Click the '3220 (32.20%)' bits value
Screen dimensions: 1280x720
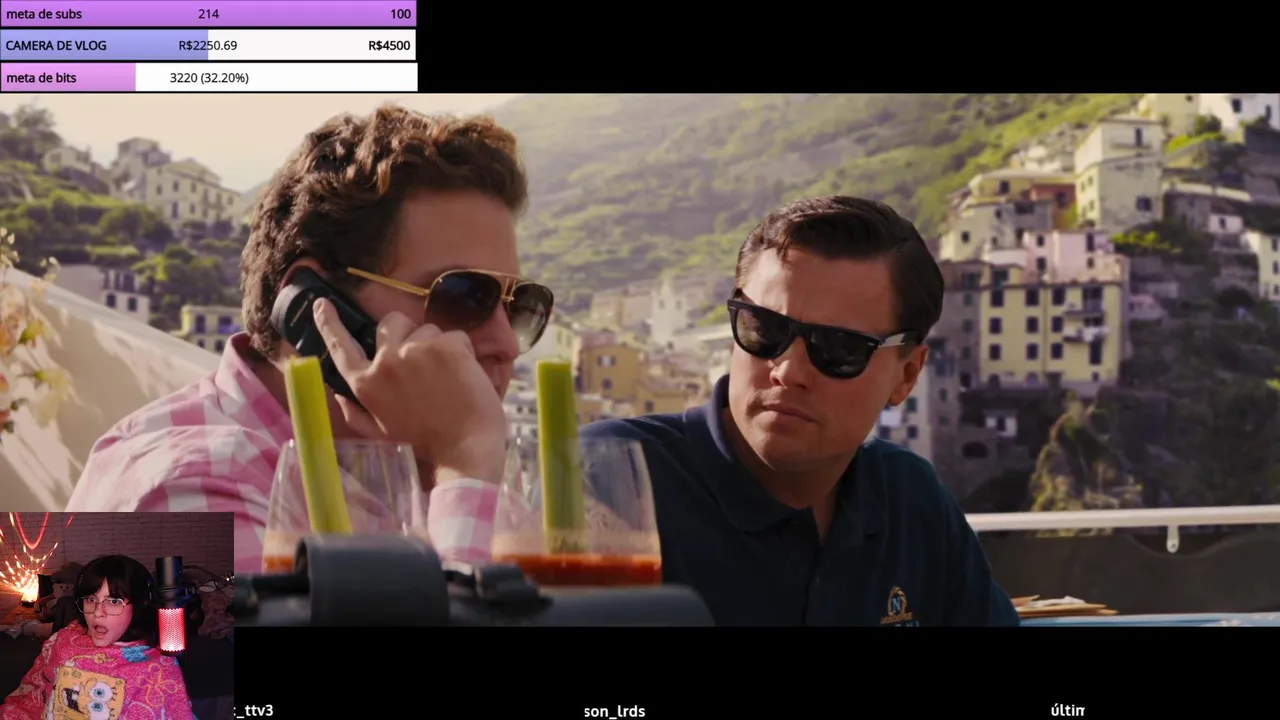(209, 77)
